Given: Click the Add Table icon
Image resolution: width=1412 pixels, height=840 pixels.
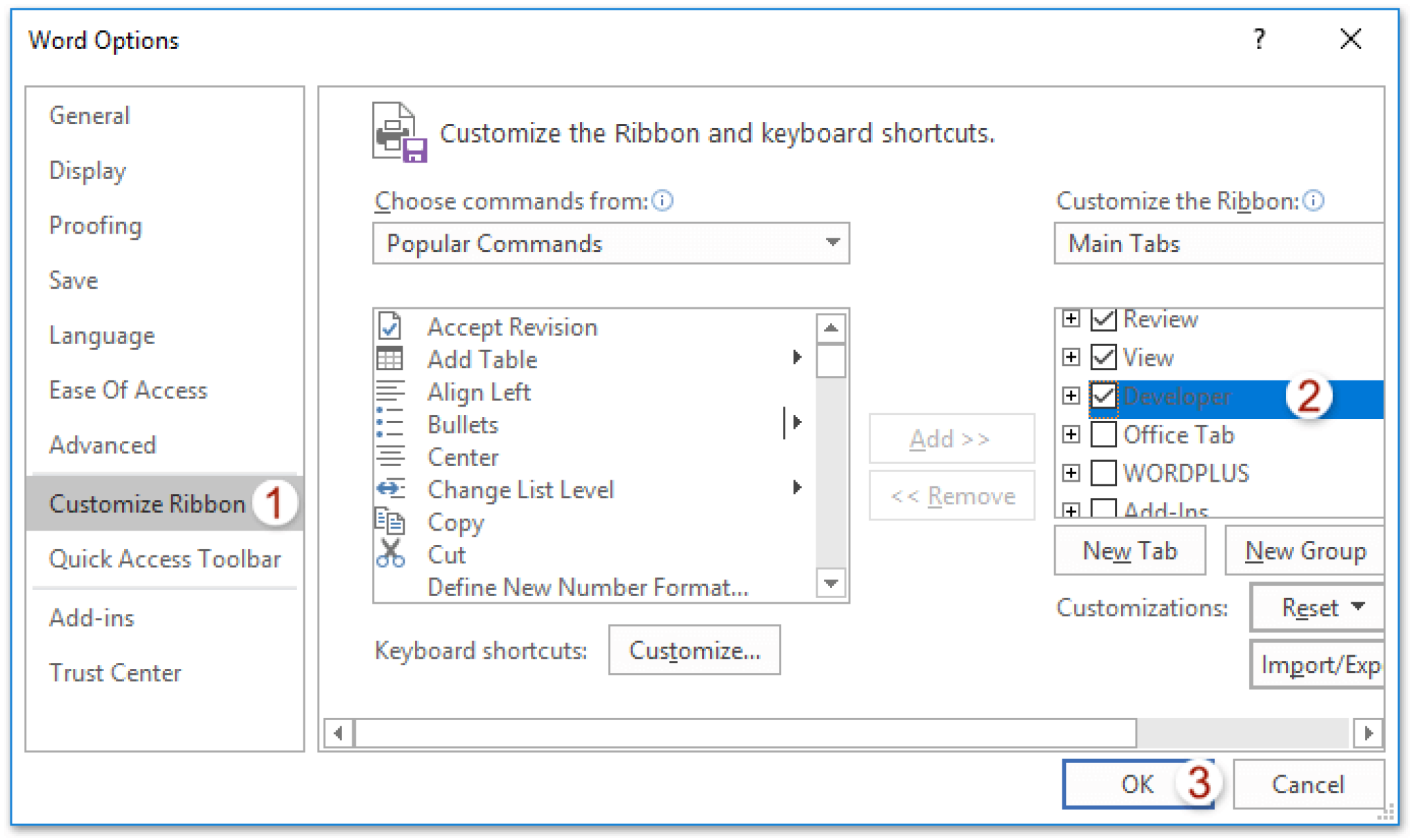Looking at the screenshot, I should pos(390,359).
